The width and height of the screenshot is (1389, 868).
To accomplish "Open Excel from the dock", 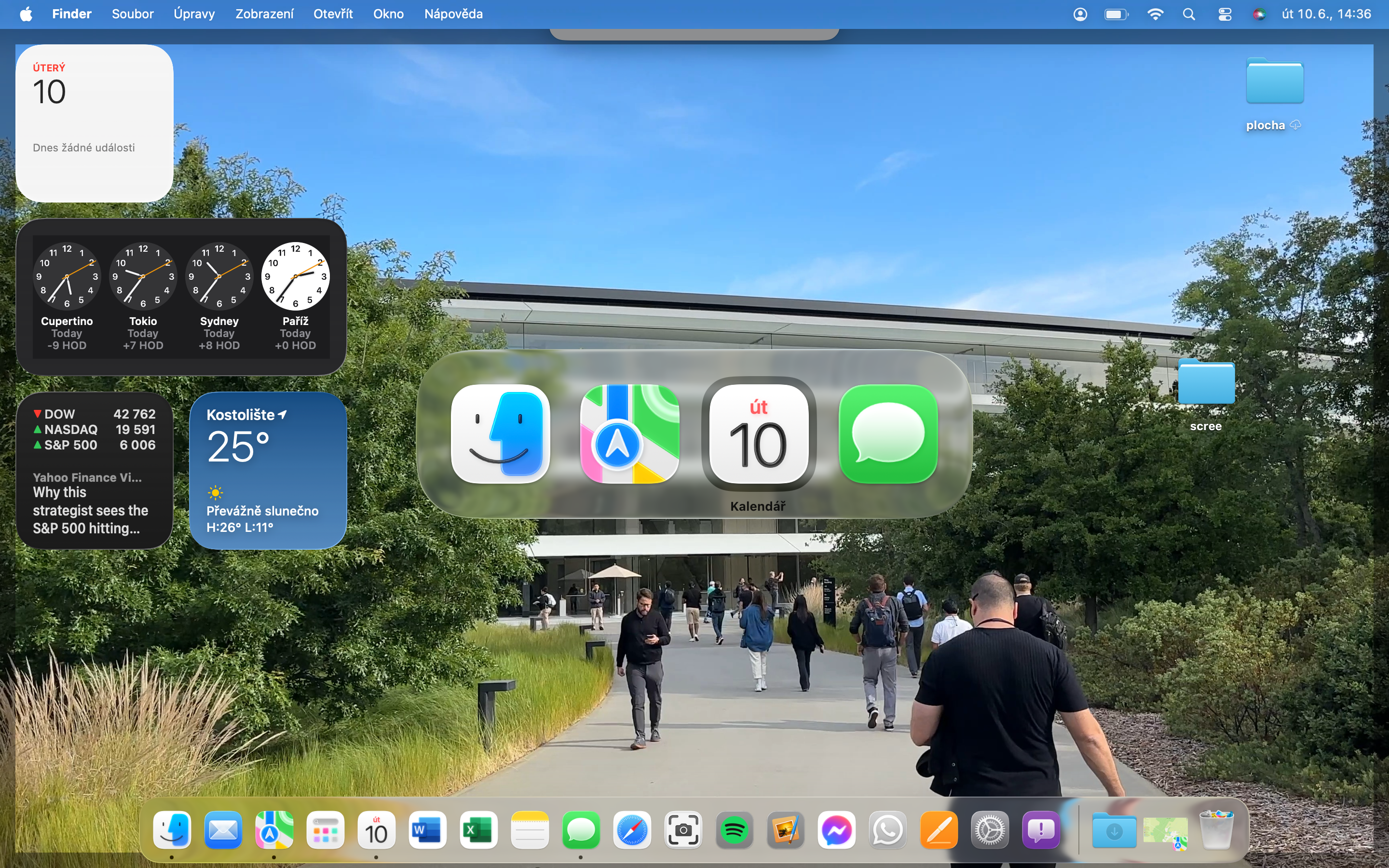I will click(x=478, y=830).
